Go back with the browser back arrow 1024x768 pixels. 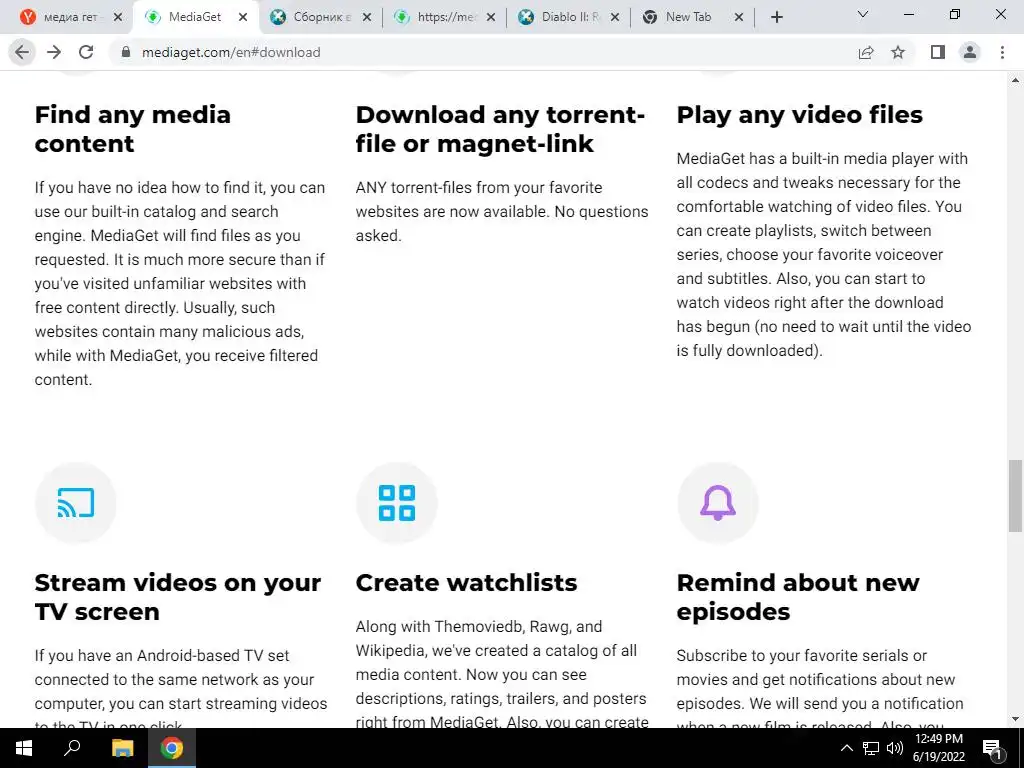pos(22,52)
